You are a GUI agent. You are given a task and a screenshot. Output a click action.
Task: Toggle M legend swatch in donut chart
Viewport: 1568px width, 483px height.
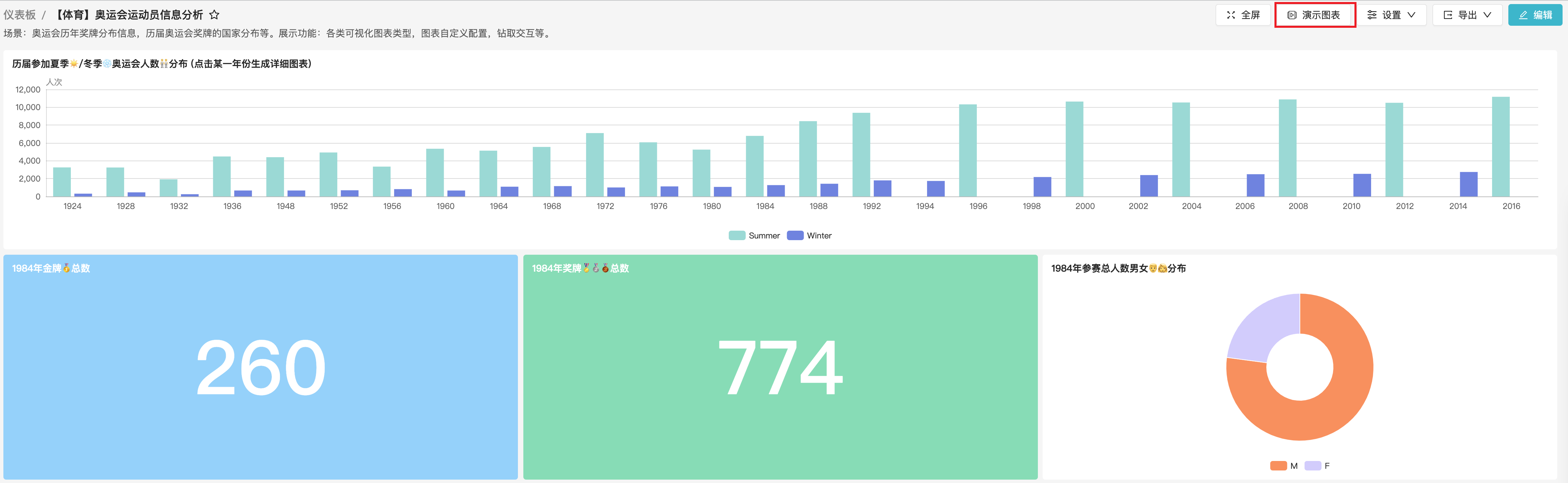(x=1278, y=465)
